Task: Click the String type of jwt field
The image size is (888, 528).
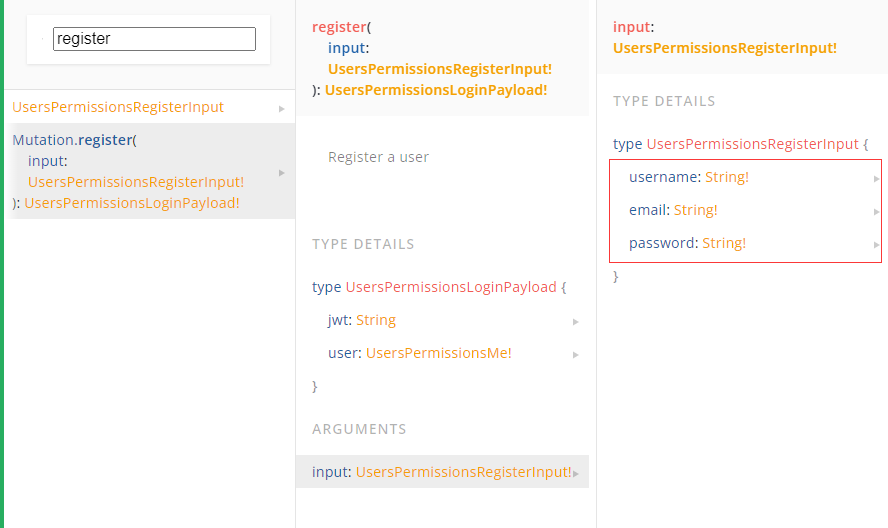Action: [376, 320]
